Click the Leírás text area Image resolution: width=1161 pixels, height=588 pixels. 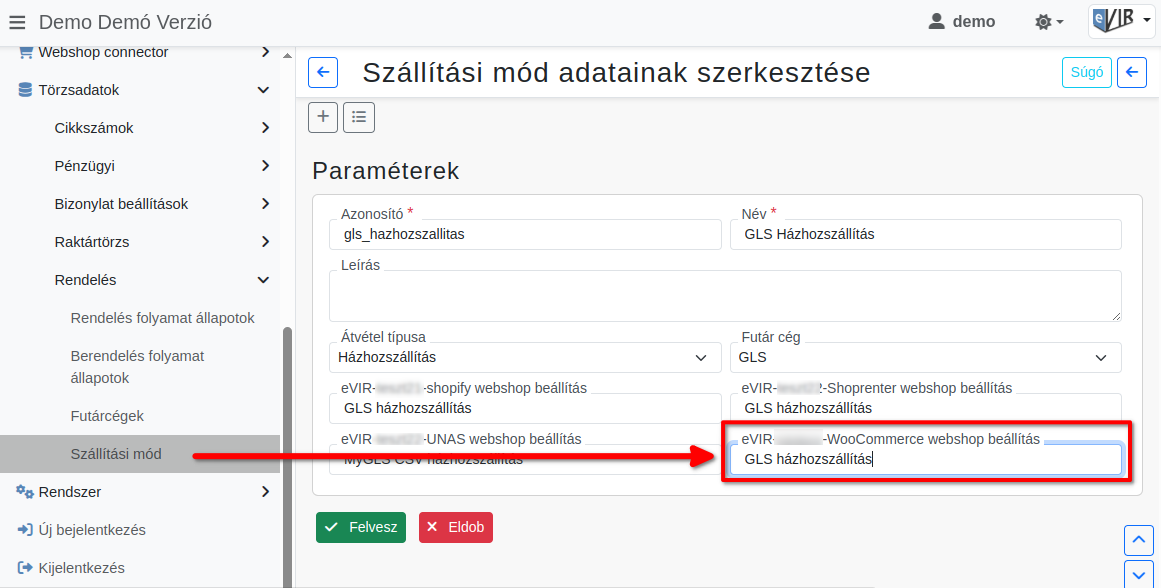click(725, 295)
